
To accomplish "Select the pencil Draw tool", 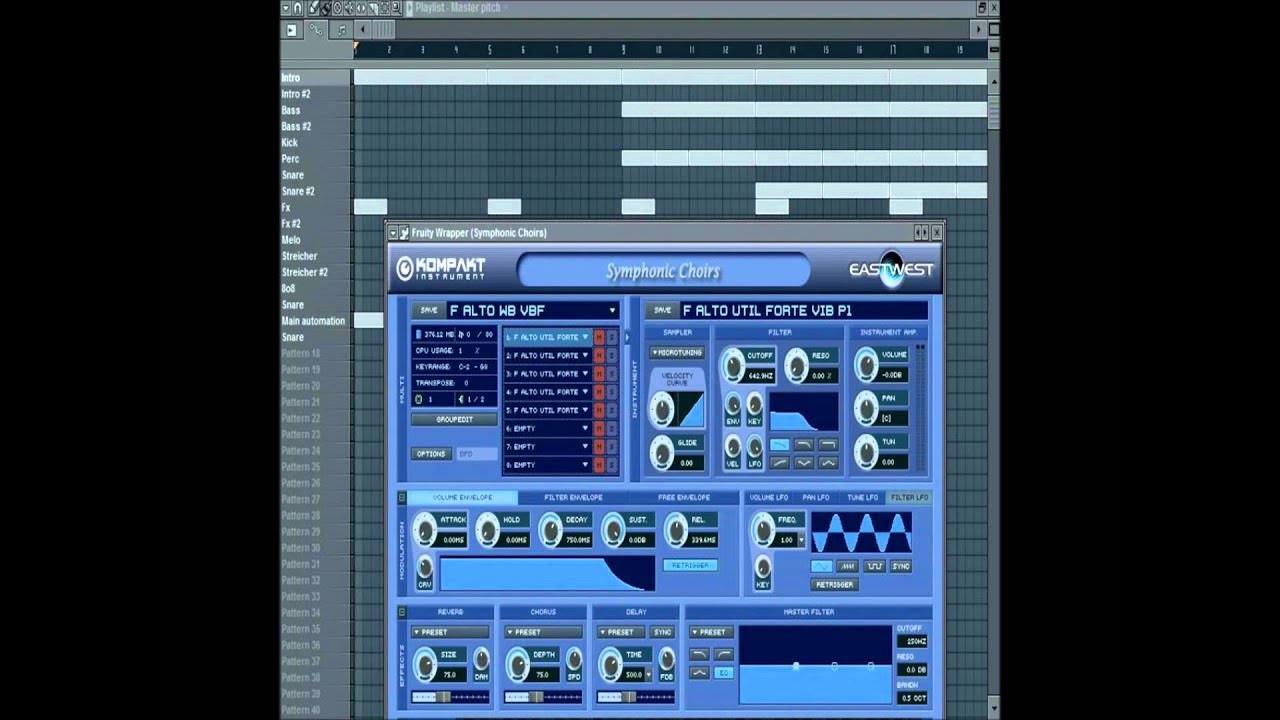I will (314, 8).
